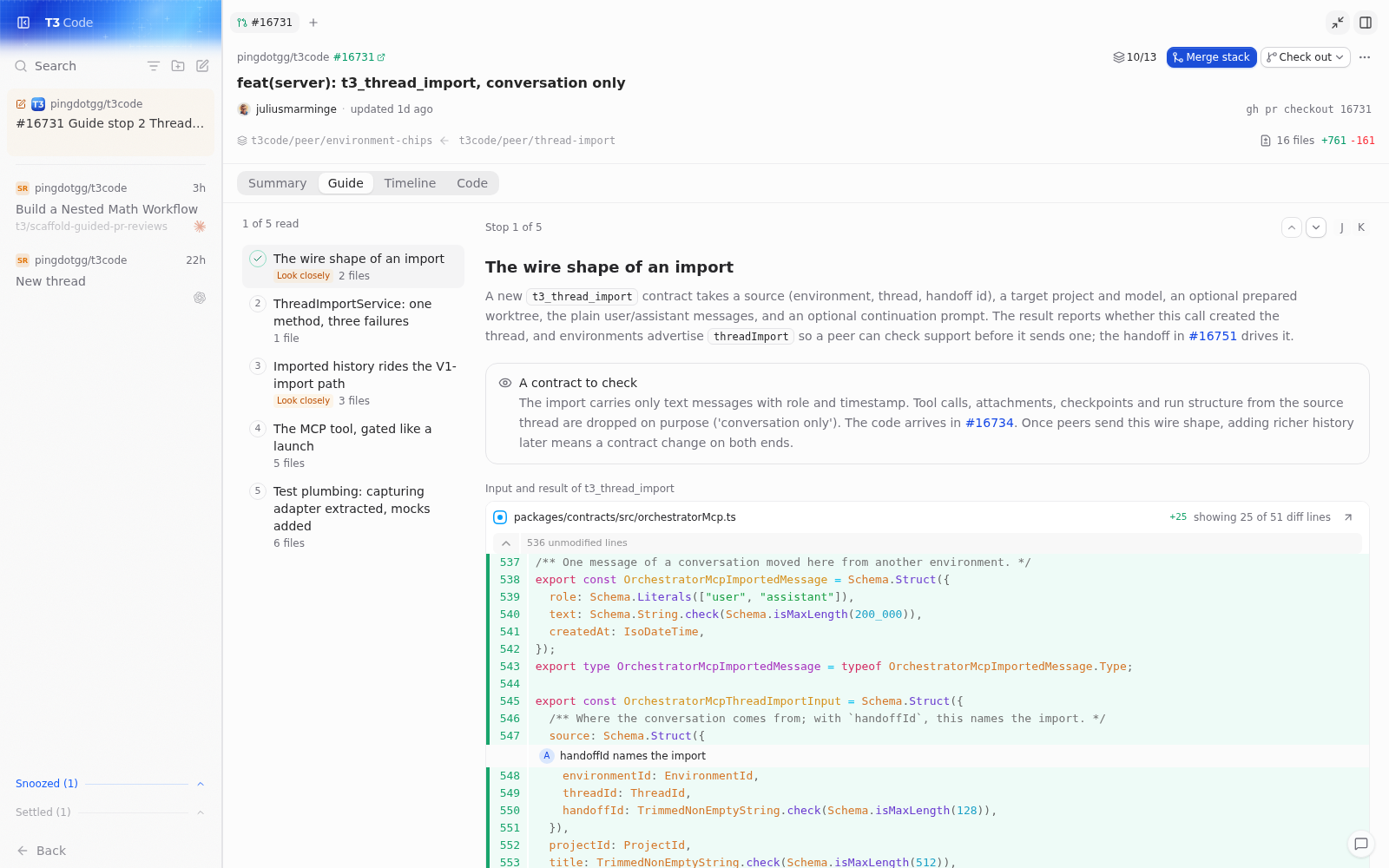This screenshot has height=868, width=1389.
Task: Select stop 5 Test plumbing
Action: click(x=353, y=517)
